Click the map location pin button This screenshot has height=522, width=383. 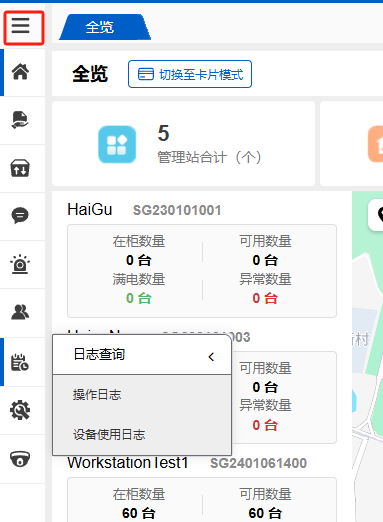point(376,215)
